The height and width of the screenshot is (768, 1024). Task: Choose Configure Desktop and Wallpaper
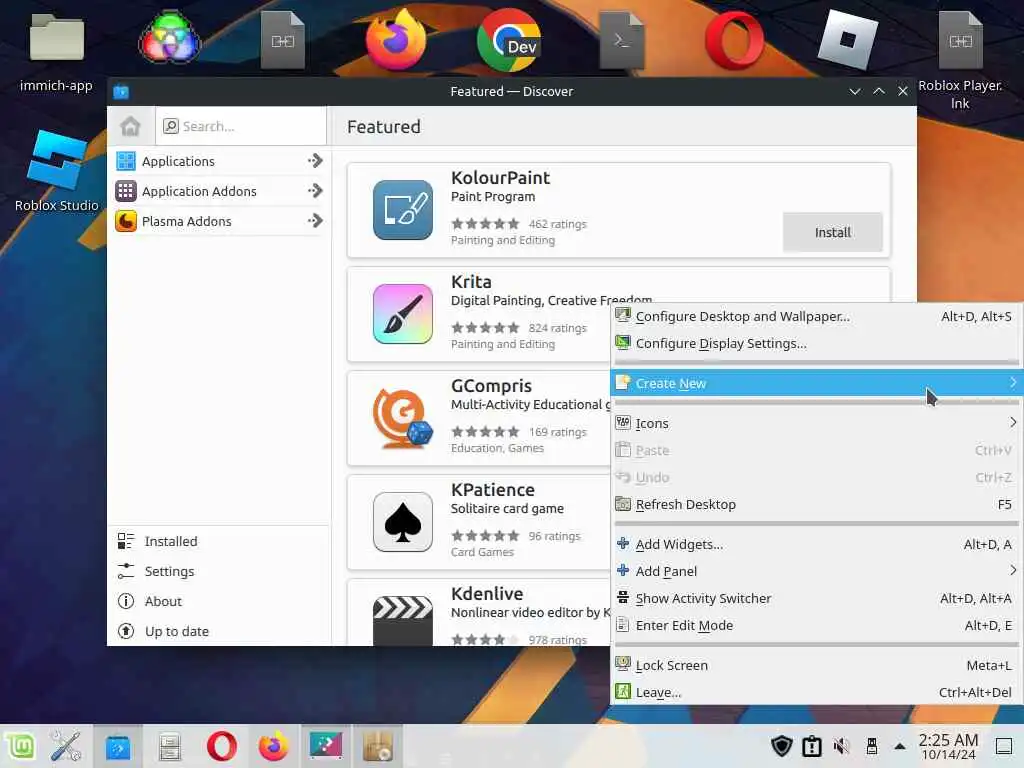[816, 316]
